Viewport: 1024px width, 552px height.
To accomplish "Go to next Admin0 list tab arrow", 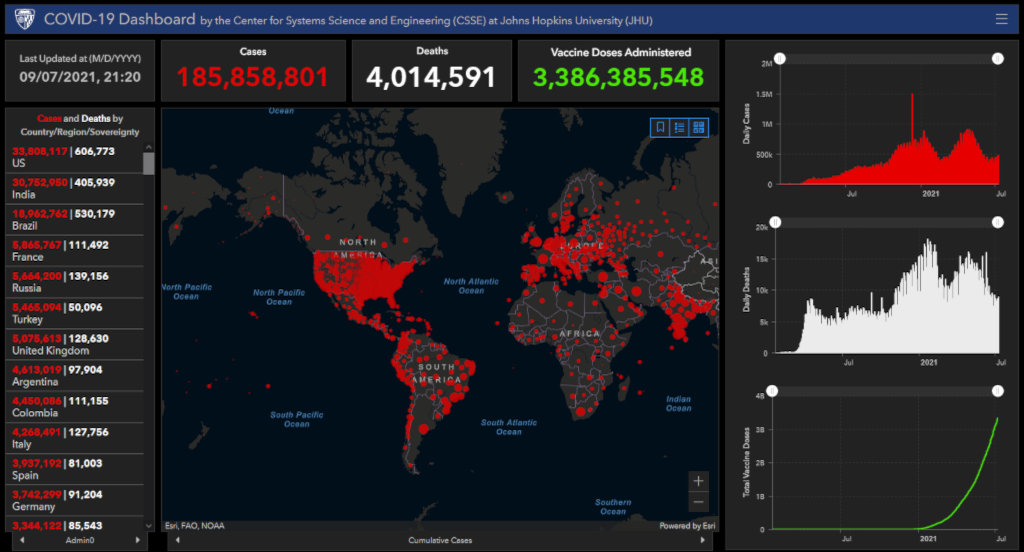I will click(137, 540).
